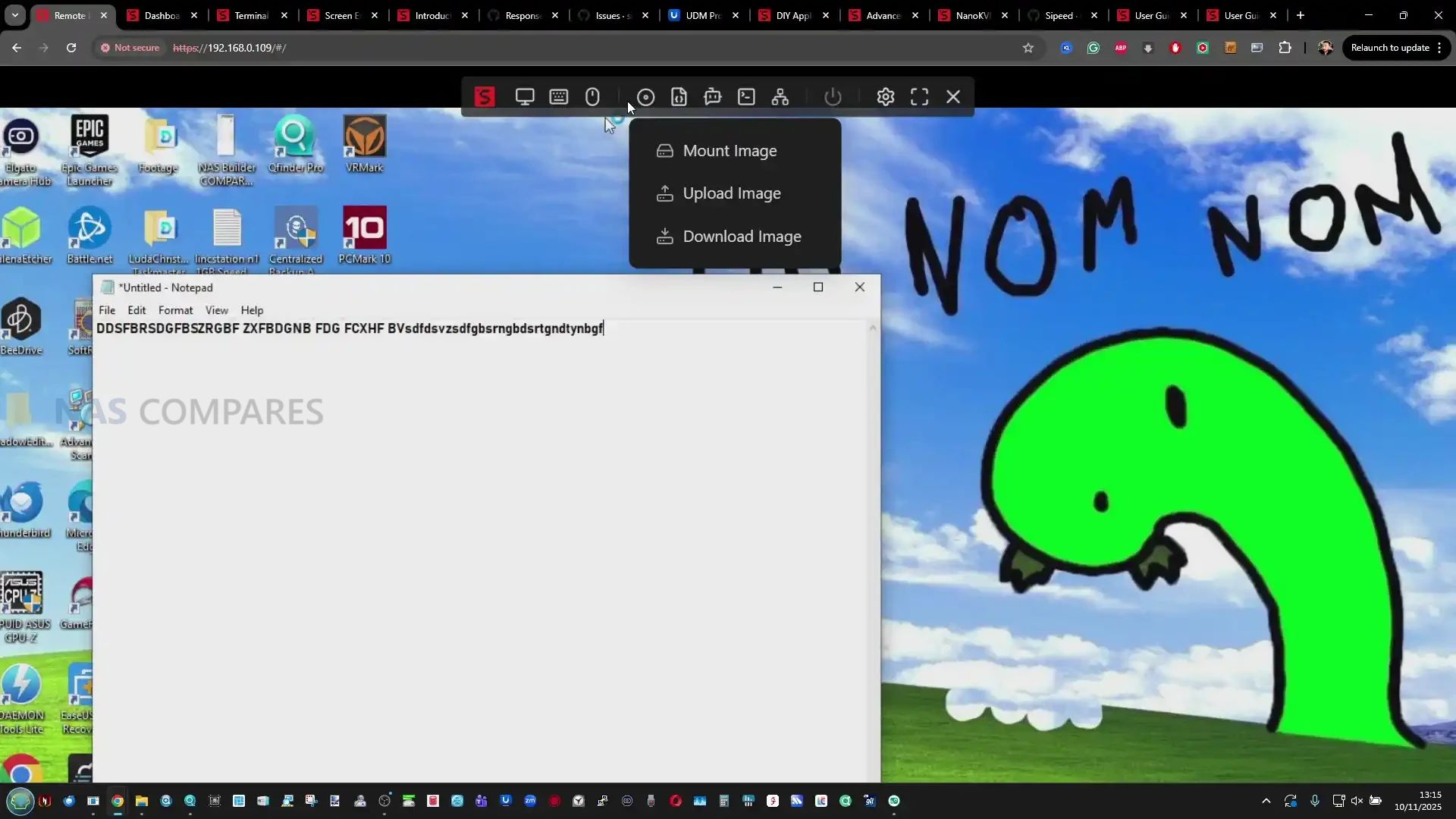Click Download Image option
This screenshot has height=819, width=1456.
pyautogui.click(x=742, y=237)
